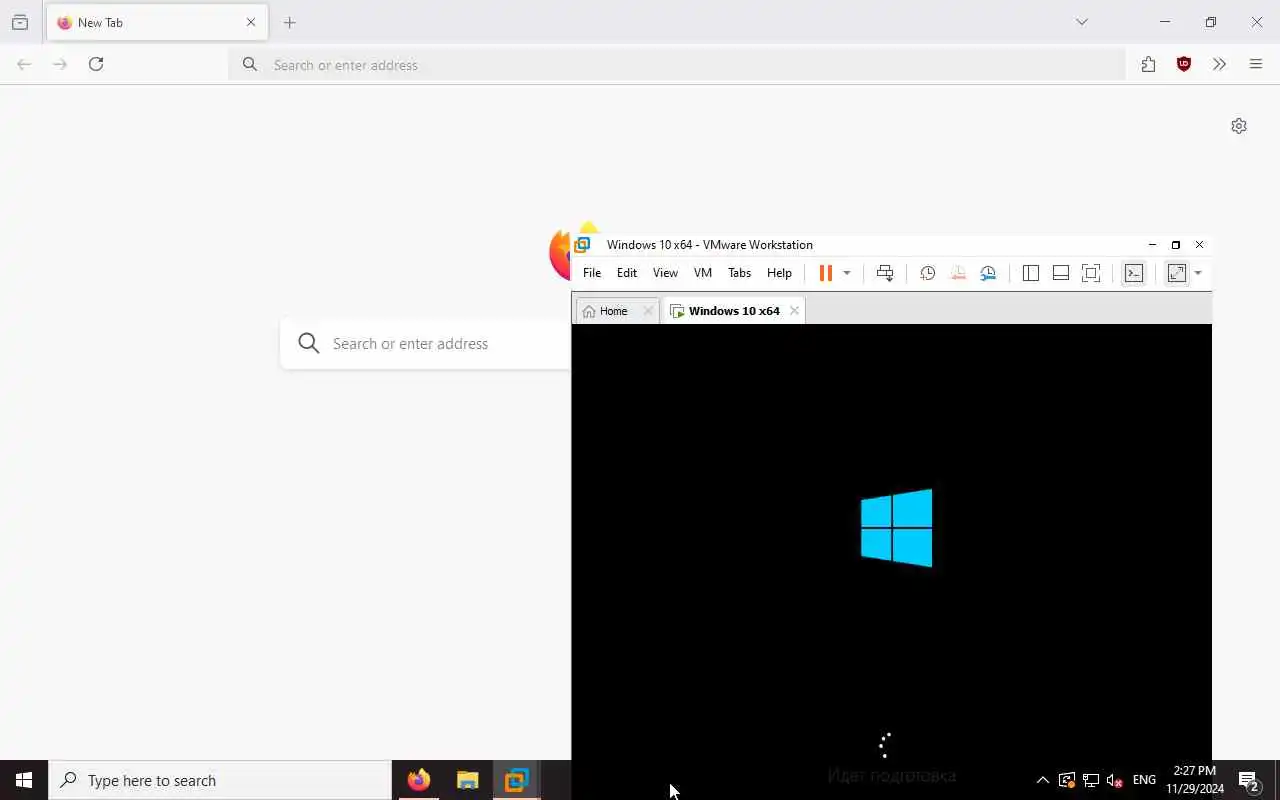
Task: Open the Windows notification center
Action: 1249,780
